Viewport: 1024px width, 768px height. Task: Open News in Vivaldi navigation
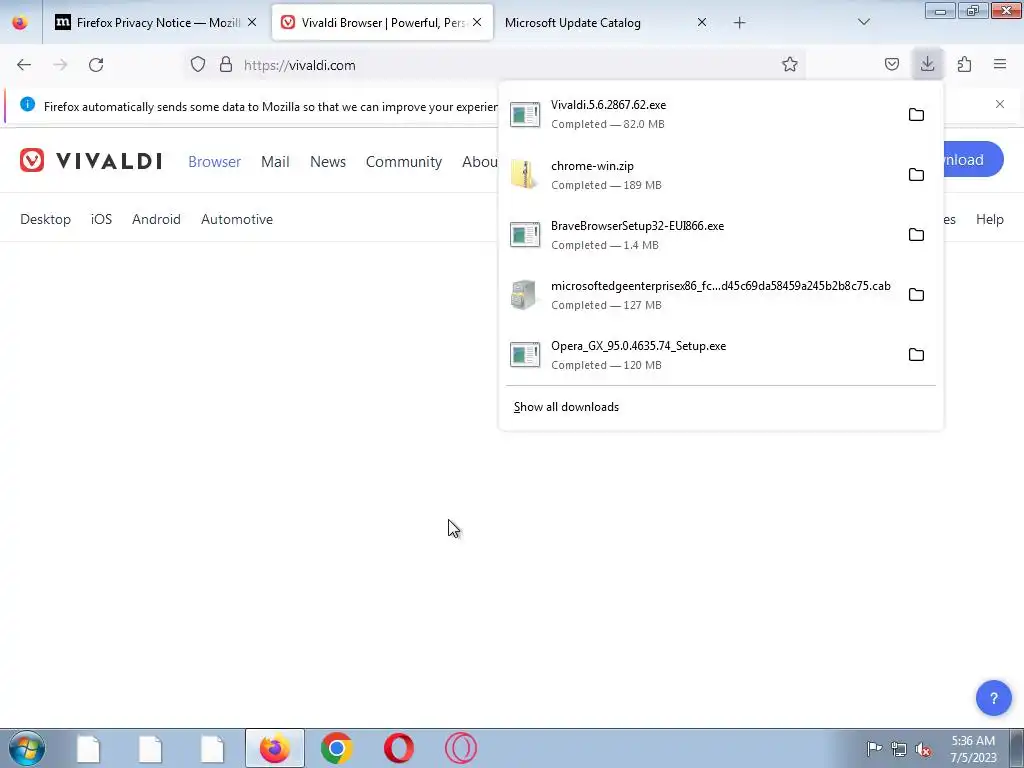click(328, 161)
